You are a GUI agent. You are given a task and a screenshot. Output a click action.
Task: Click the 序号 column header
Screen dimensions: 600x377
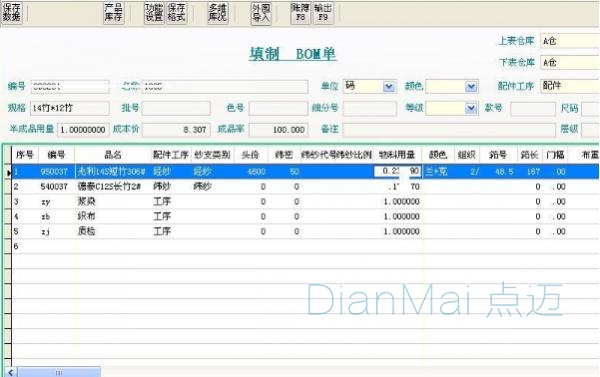pos(25,155)
